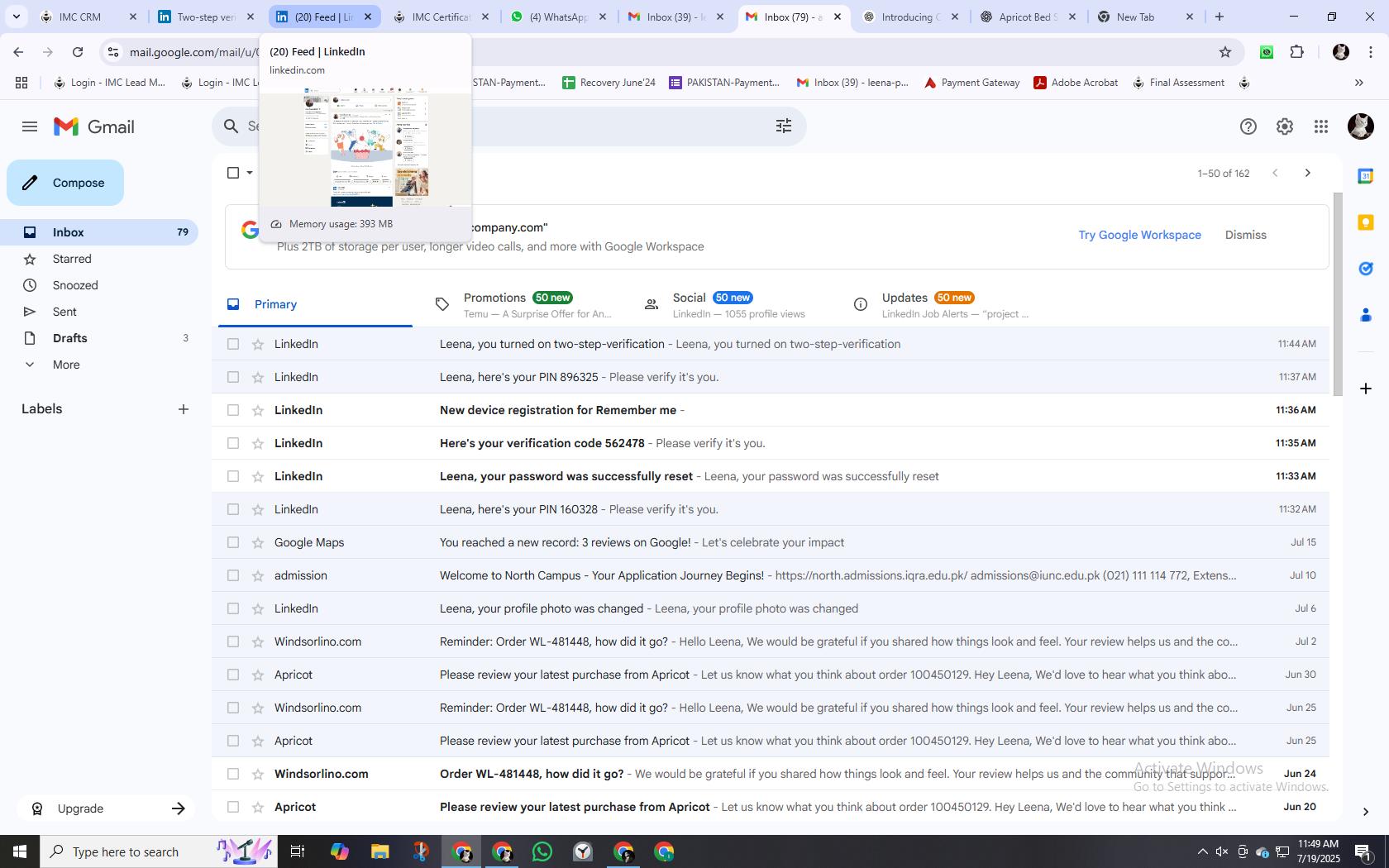The width and height of the screenshot is (1389, 868).
Task: Compose a new email
Action: [65, 183]
